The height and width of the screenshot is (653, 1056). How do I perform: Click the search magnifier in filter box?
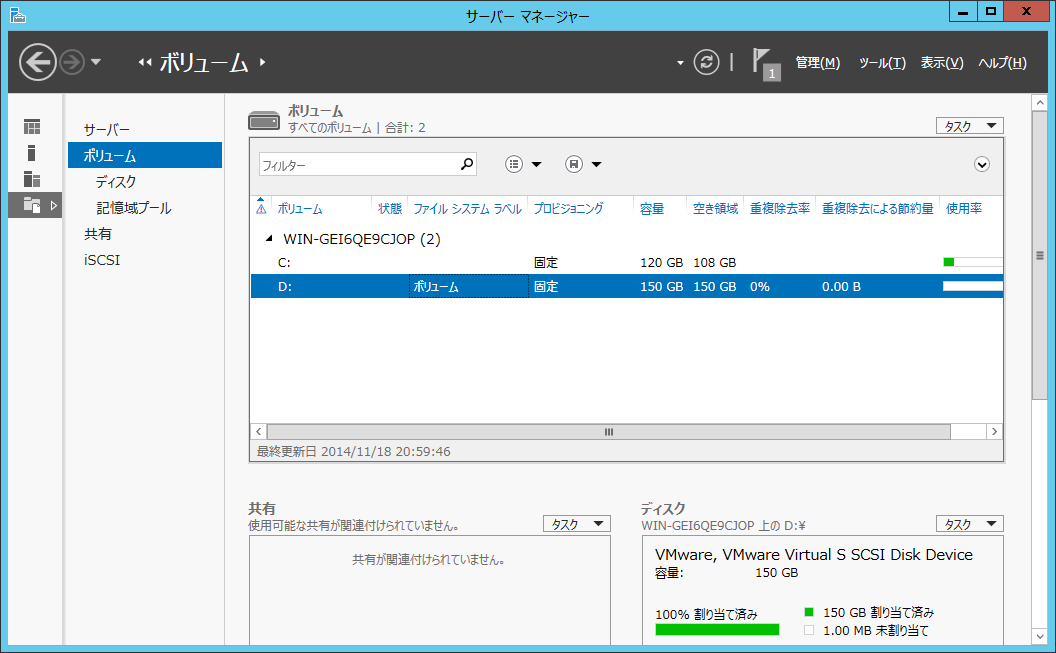pos(466,165)
